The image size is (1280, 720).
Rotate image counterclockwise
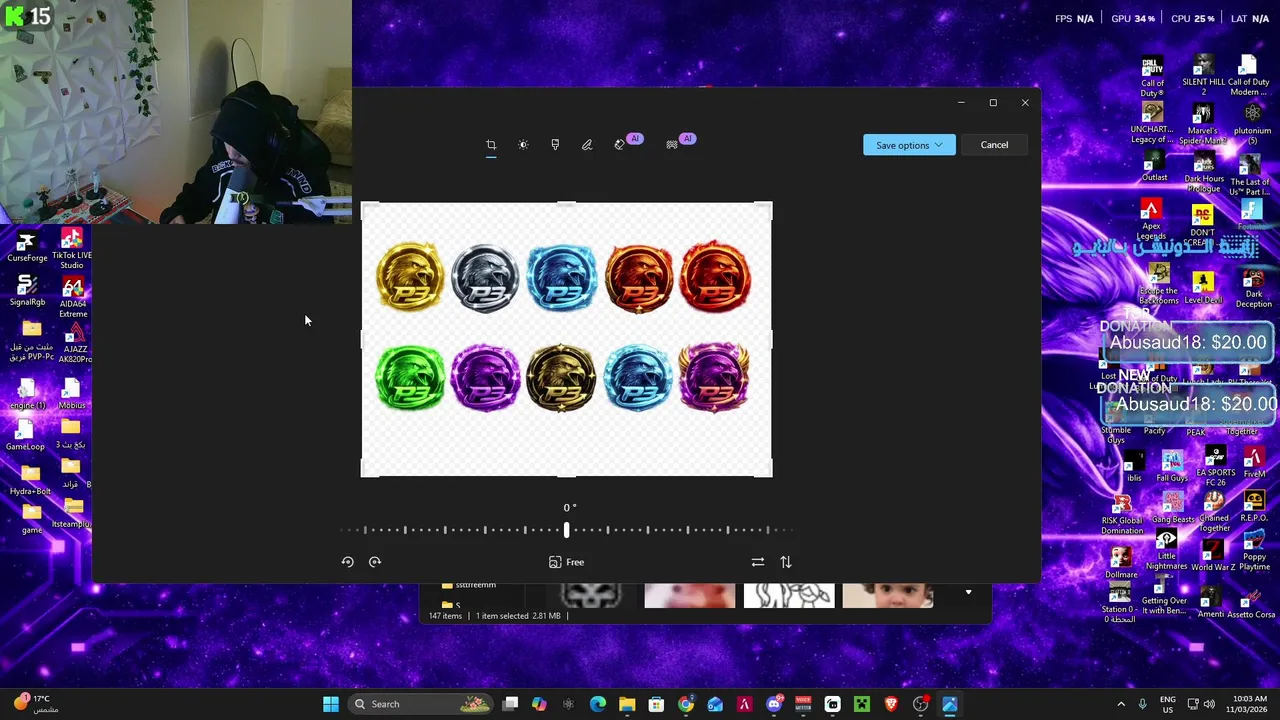tap(347, 562)
